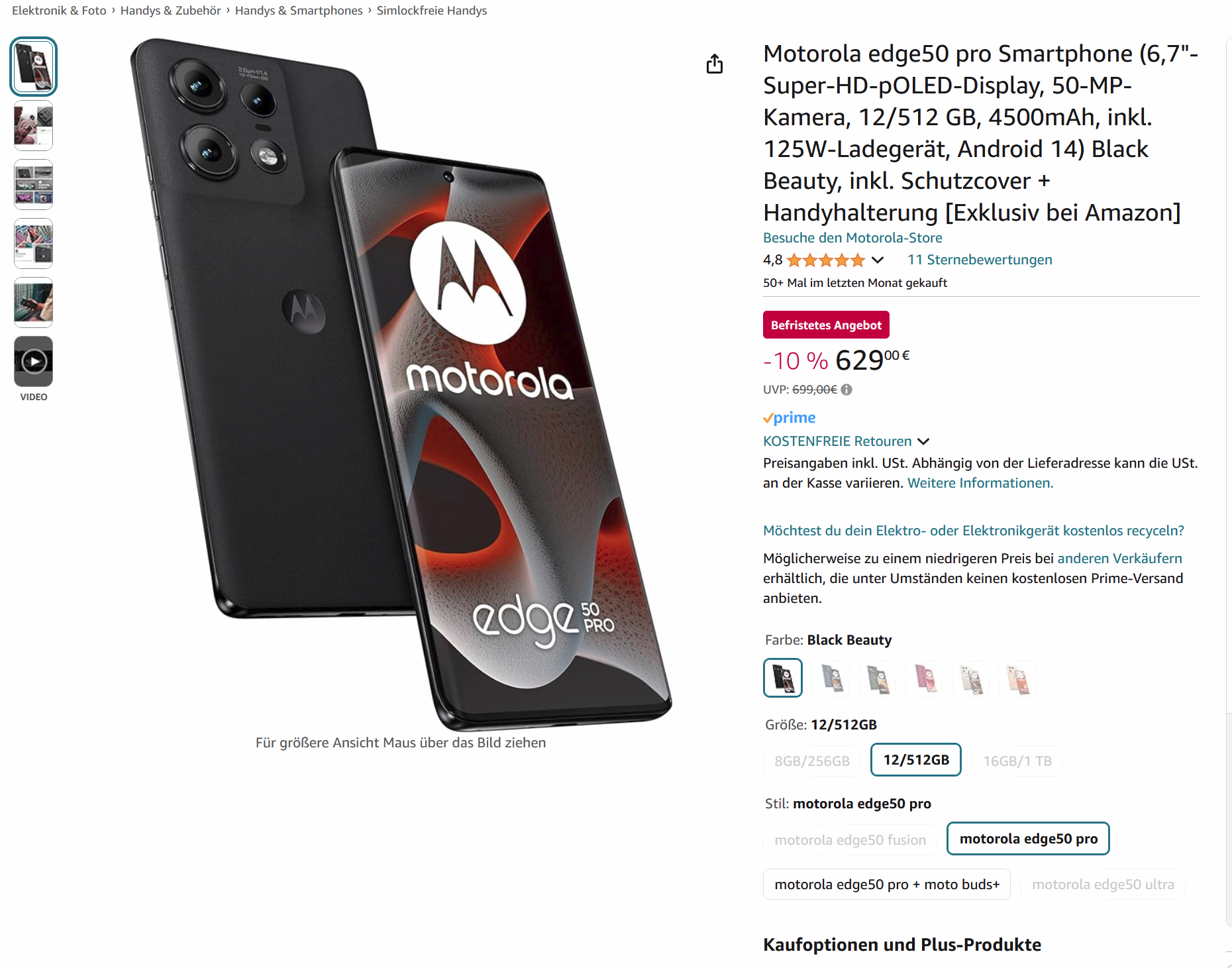The height and width of the screenshot is (968, 1232).
Task: Open Simlockfreie Handys breadcrumb category
Action: point(432,11)
